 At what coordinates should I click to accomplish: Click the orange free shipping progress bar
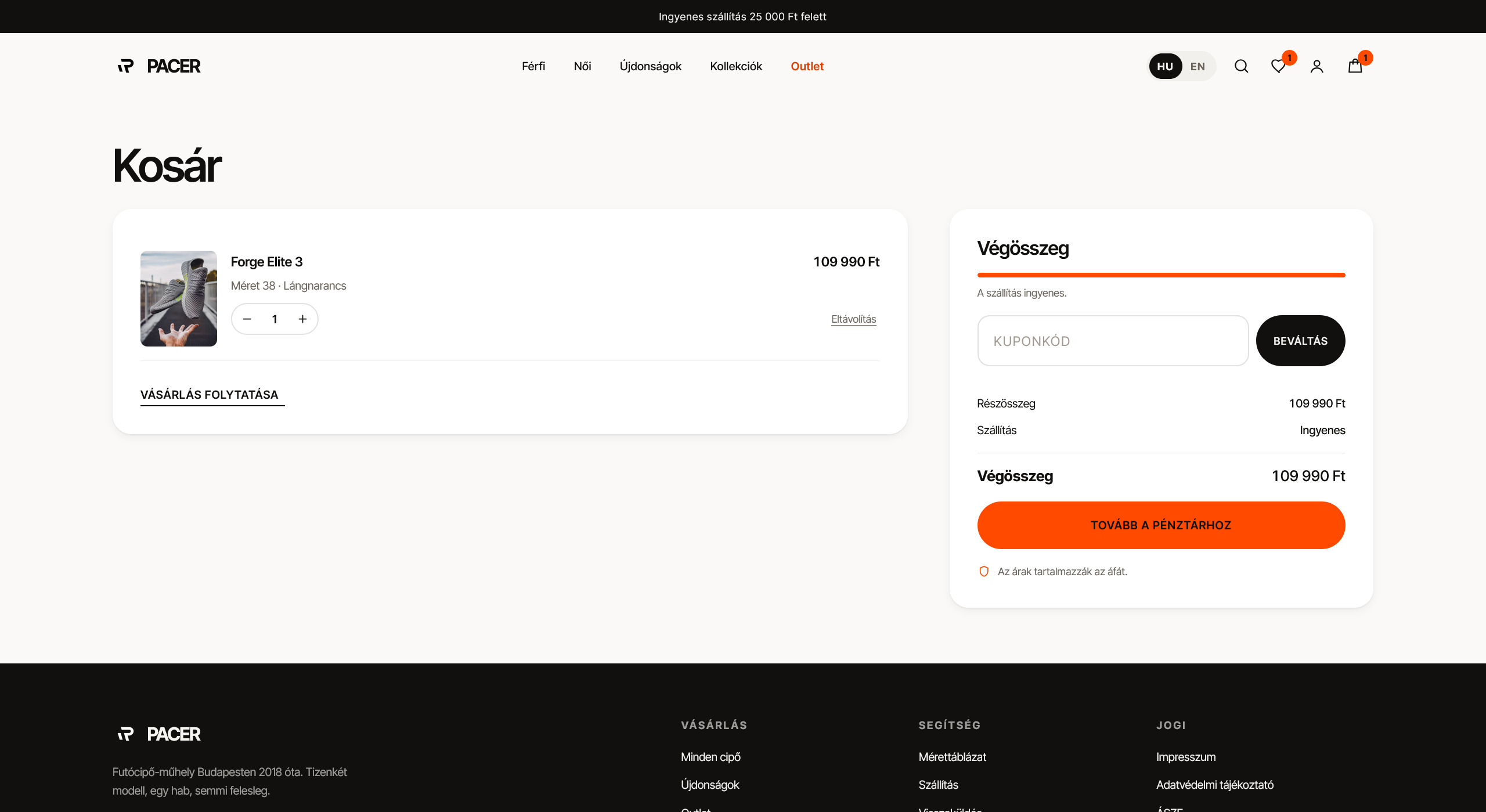pos(1161,275)
